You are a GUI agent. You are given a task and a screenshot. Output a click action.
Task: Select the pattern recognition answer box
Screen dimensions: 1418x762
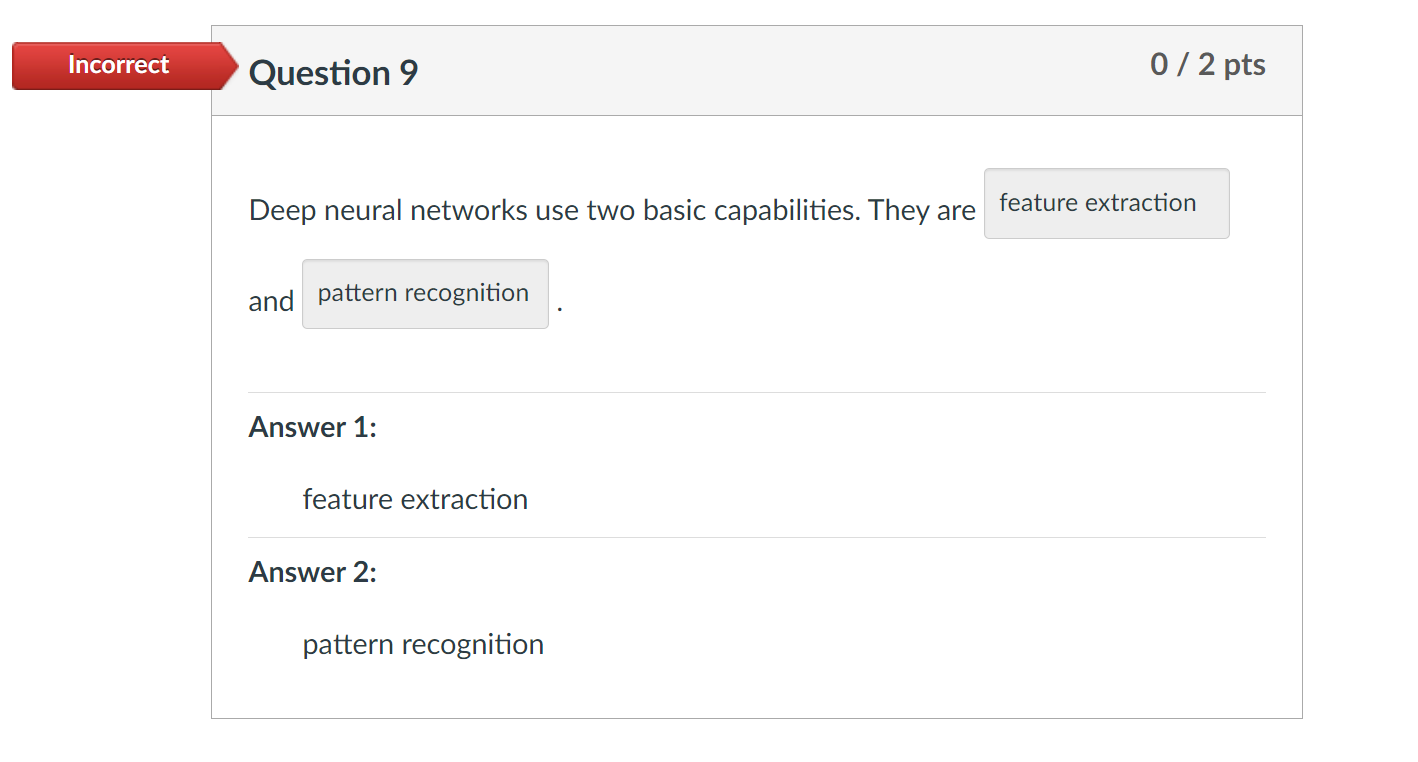(424, 293)
